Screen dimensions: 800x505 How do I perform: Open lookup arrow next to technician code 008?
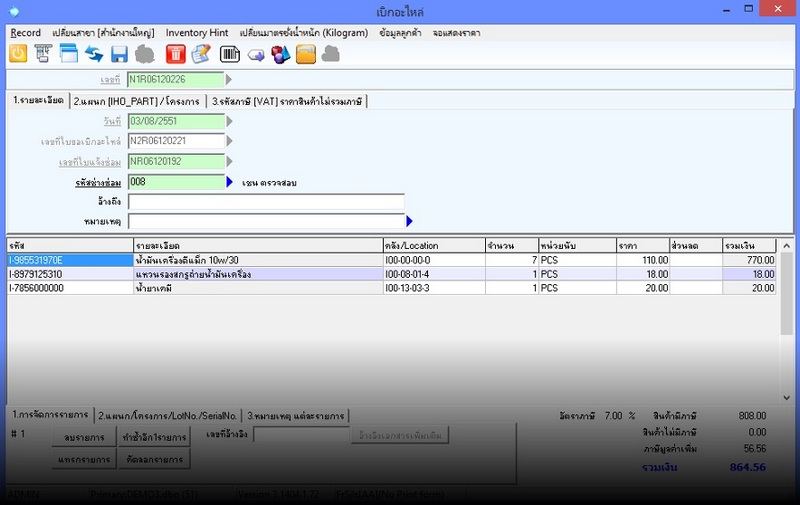click(229, 182)
